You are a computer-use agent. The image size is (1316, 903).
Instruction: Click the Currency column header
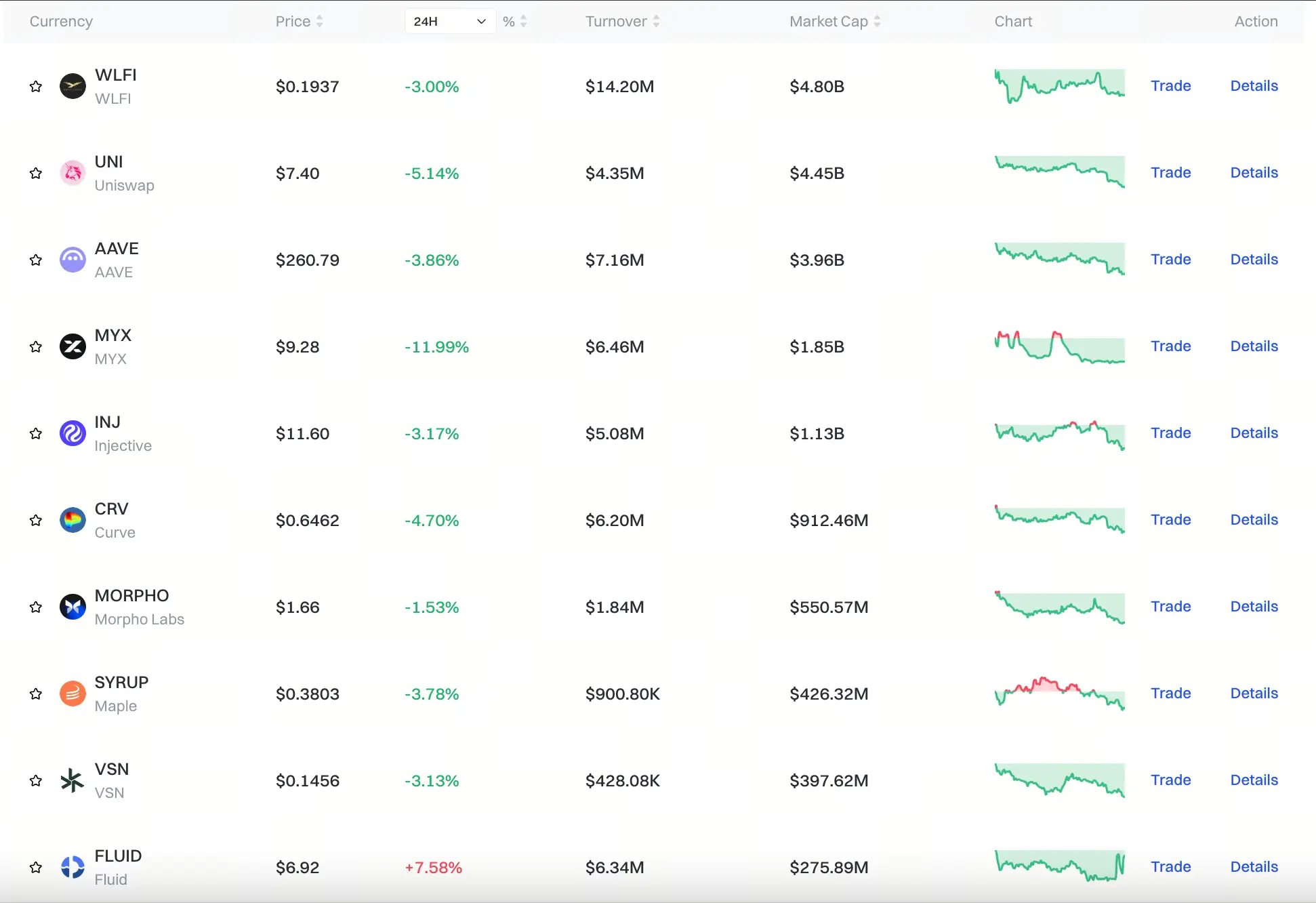coord(61,21)
